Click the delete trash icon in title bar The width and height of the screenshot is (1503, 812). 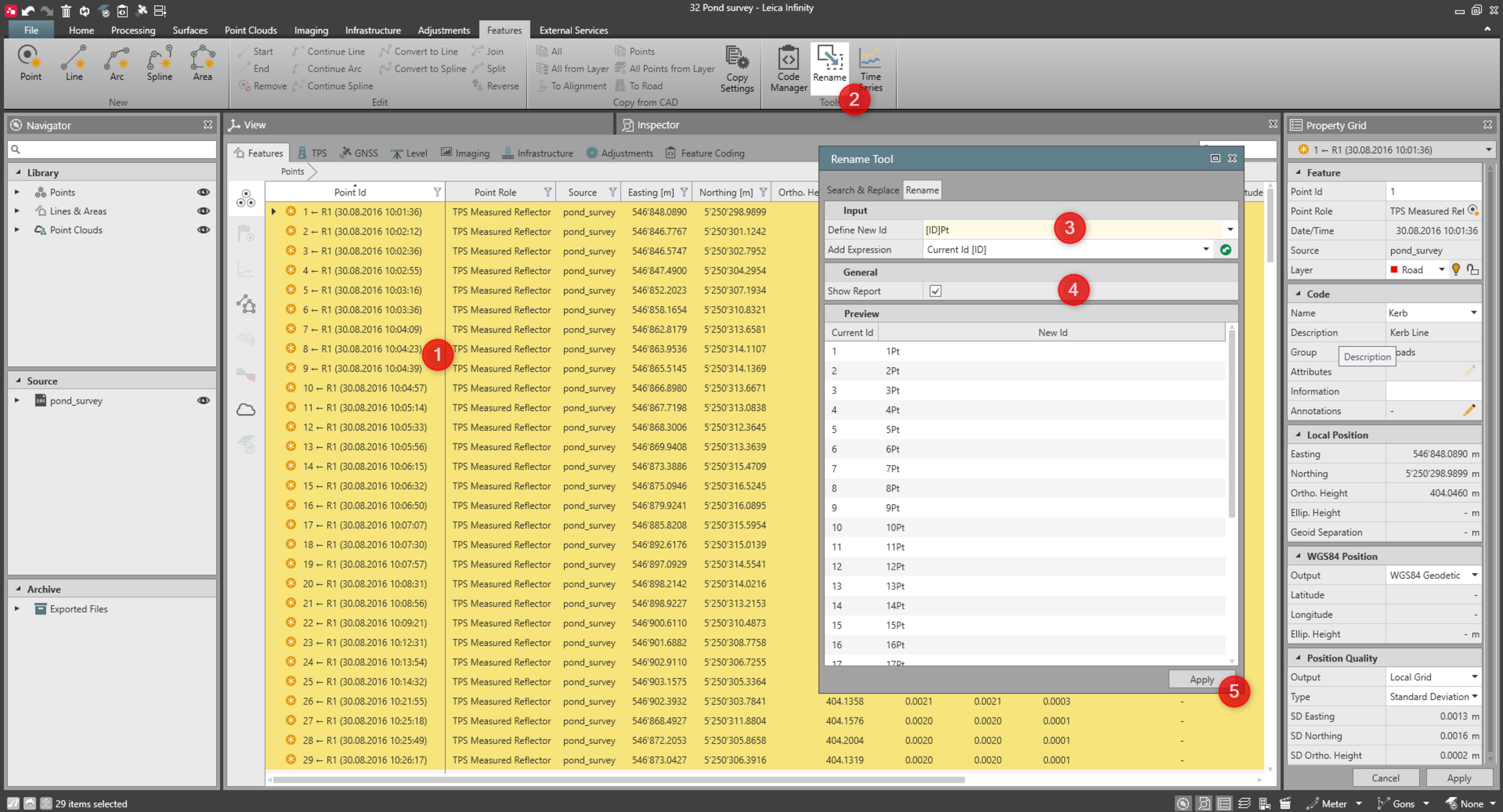65,10
